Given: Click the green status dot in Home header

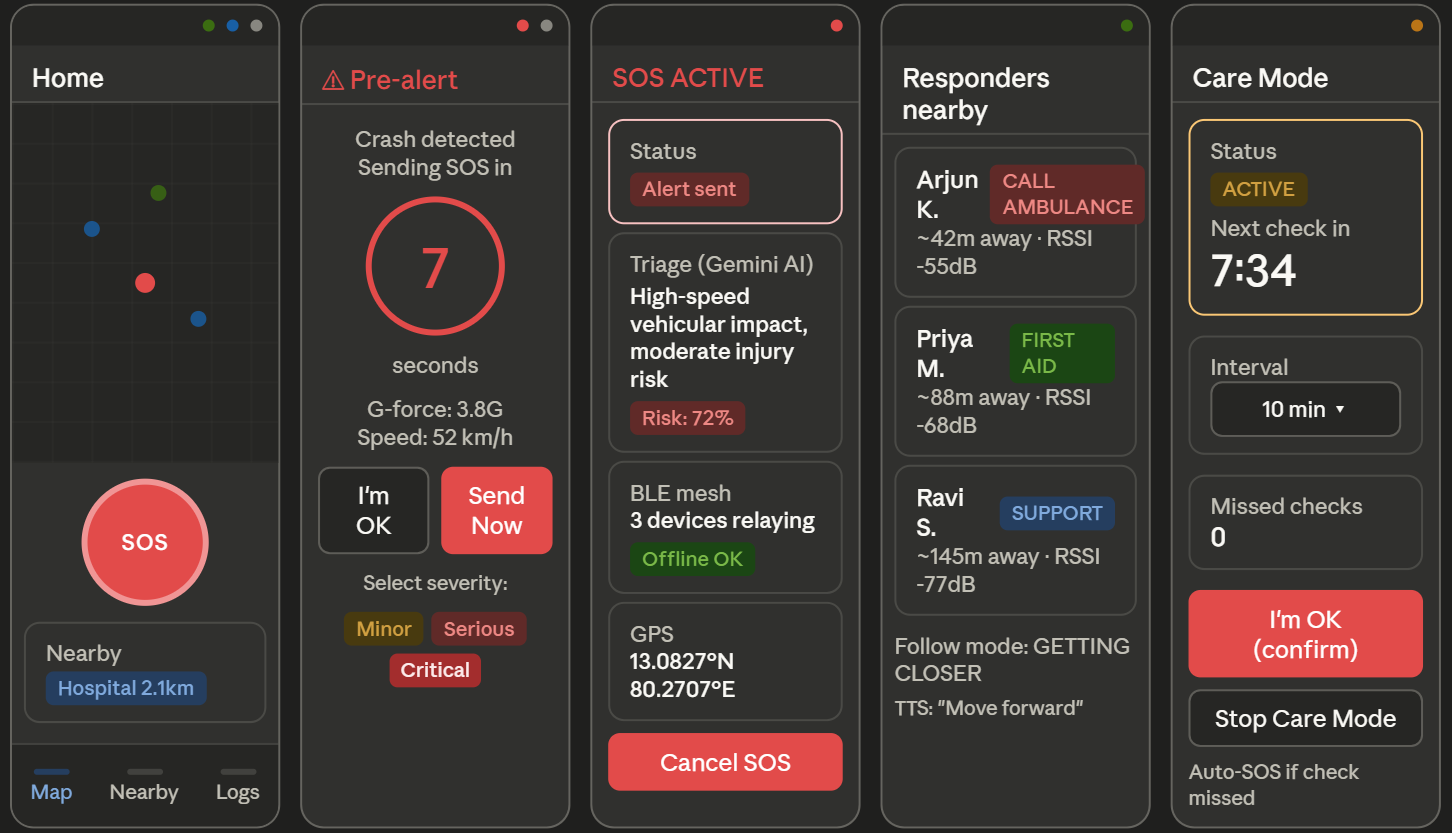Looking at the screenshot, I should (209, 26).
